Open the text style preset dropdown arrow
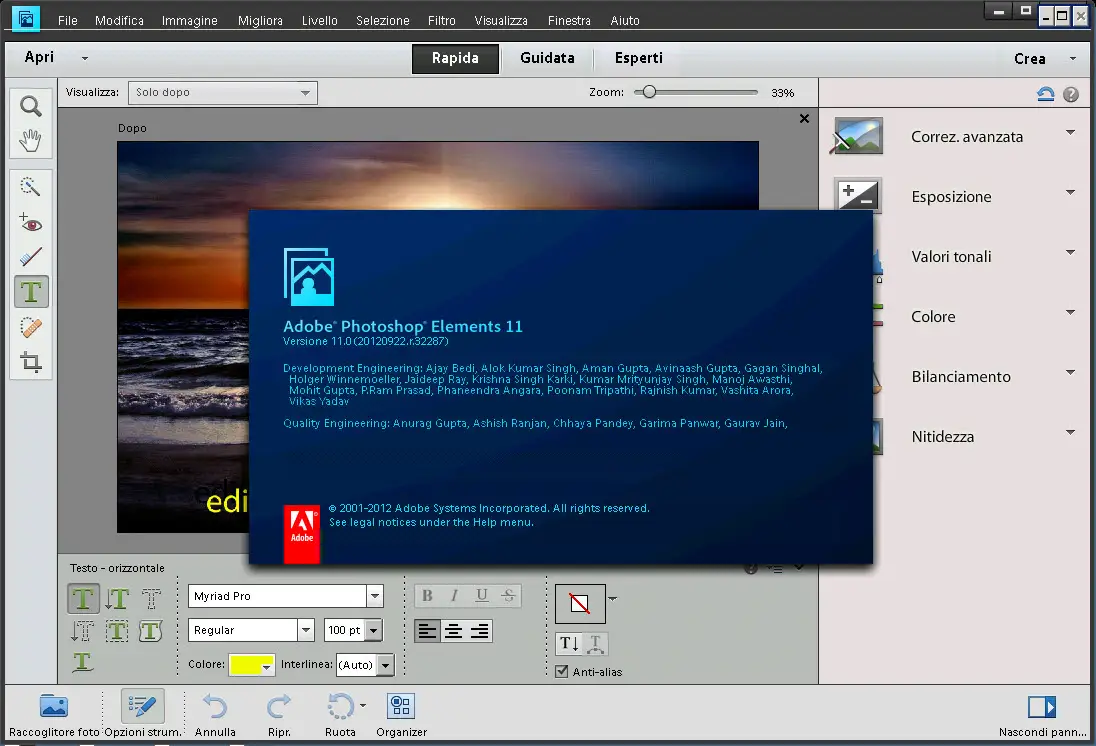The image size is (1096, 746). [613, 598]
